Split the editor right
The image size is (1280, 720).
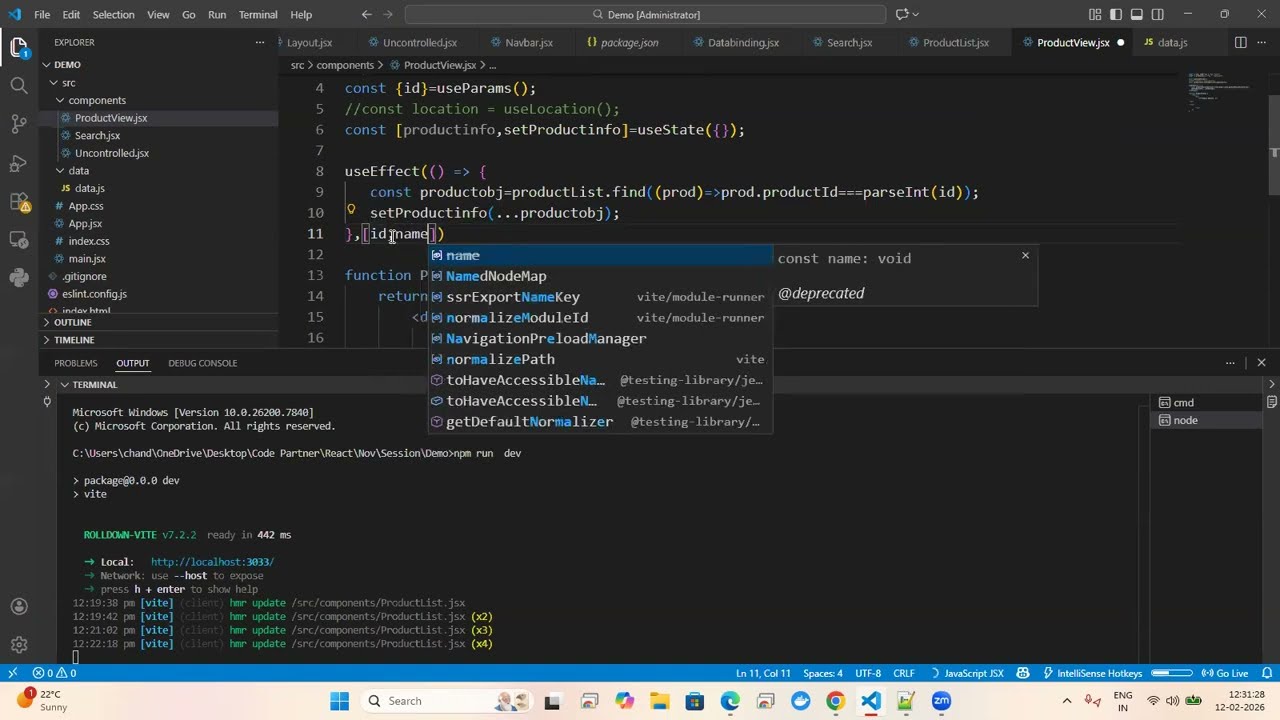(1240, 43)
